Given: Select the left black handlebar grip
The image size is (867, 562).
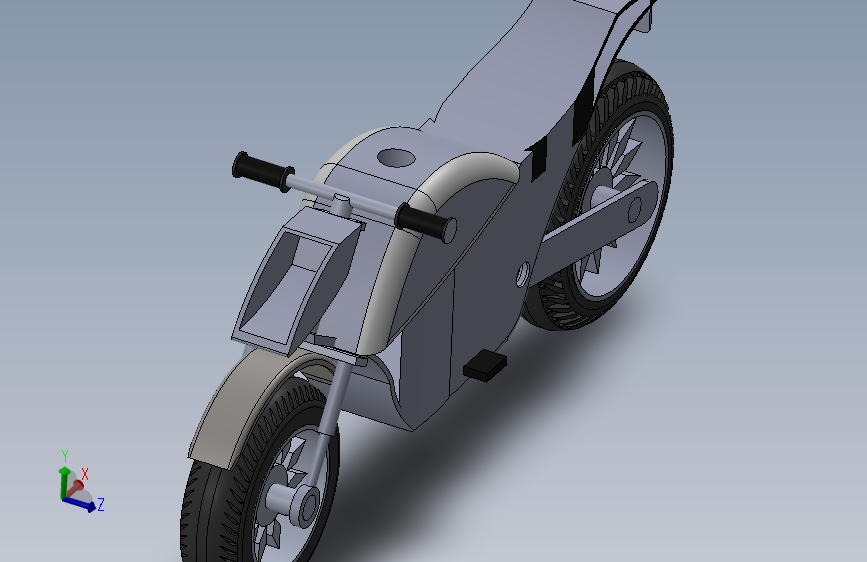Looking at the screenshot, I should click(x=262, y=171).
